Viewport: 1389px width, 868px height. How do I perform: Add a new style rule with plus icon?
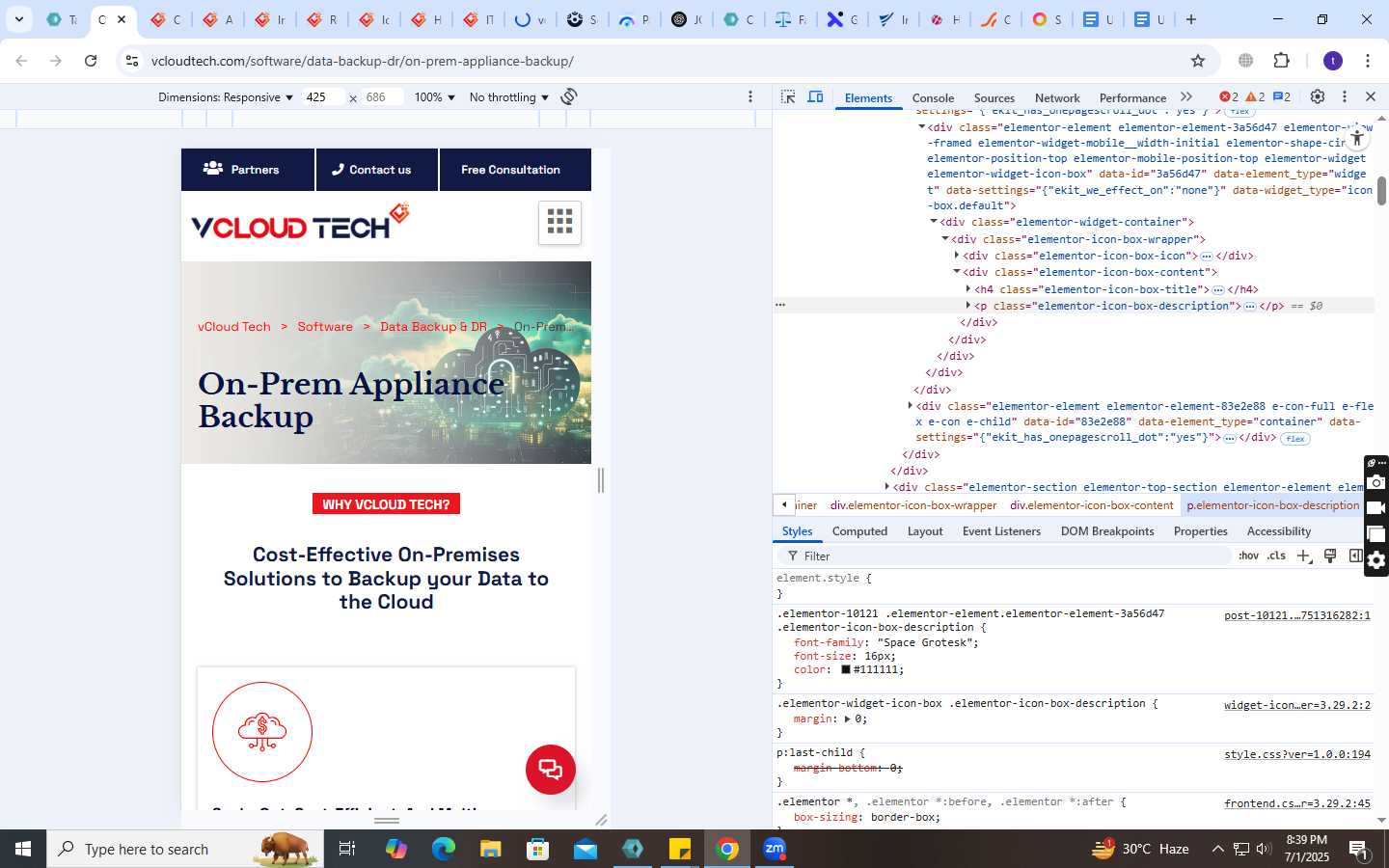point(1304,556)
